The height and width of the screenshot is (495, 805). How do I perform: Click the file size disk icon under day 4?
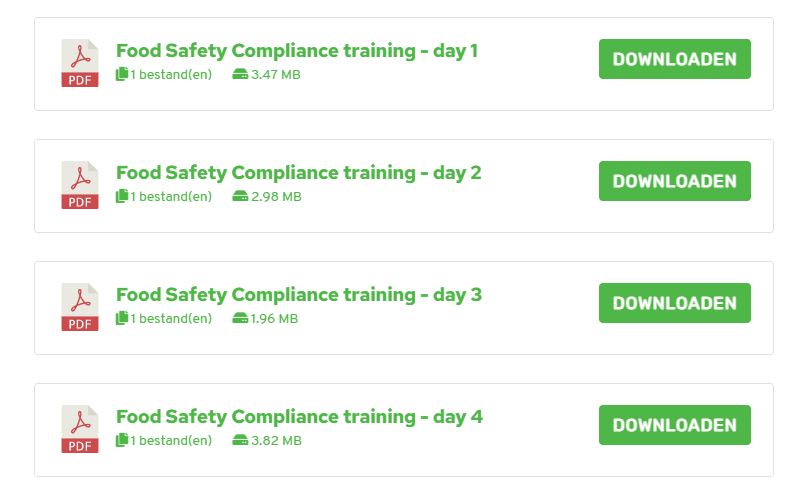click(x=240, y=440)
